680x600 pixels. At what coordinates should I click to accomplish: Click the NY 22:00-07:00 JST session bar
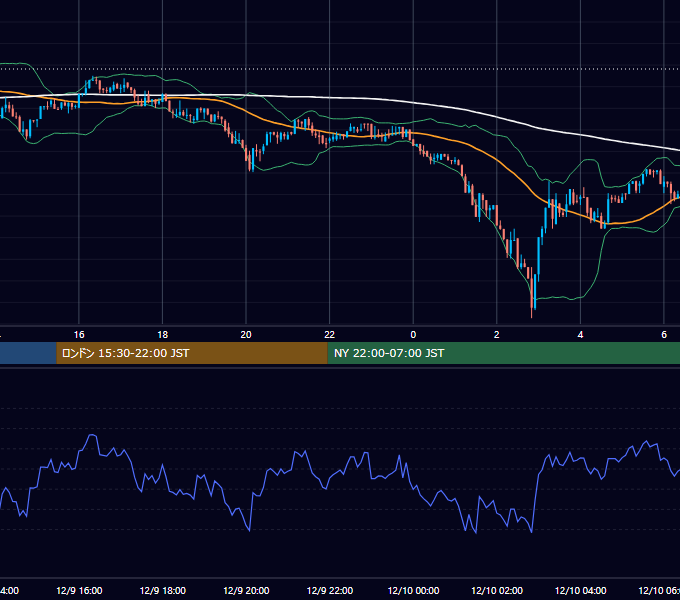(x=503, y=353)
